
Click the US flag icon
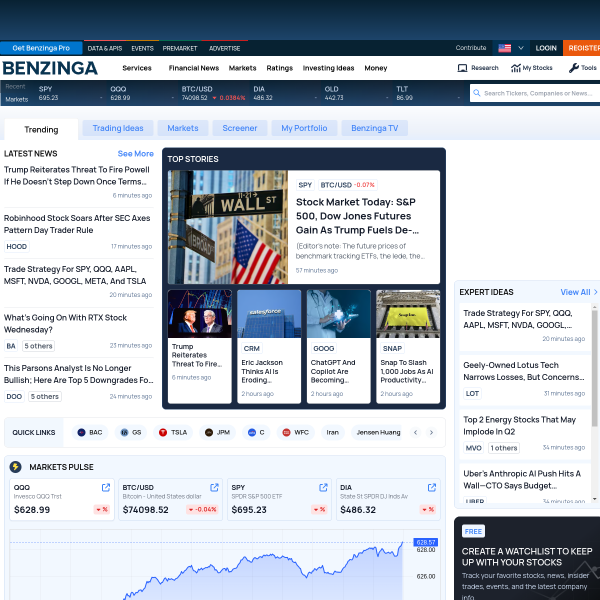coord(504,48)
